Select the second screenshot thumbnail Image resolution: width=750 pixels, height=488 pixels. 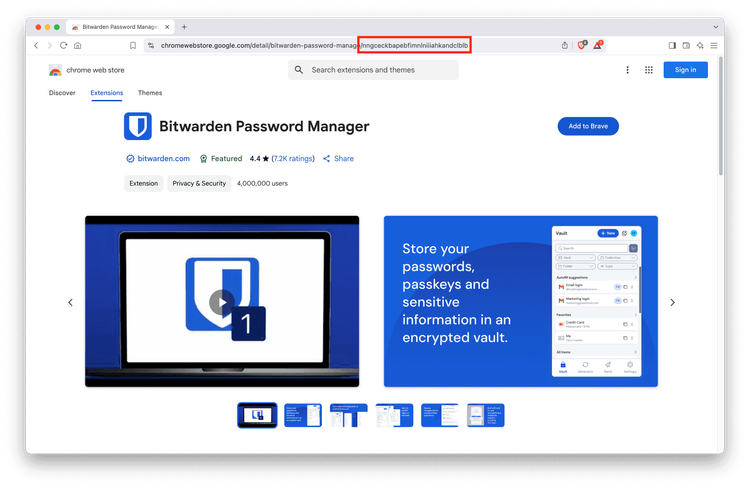[x=303, y=415]
